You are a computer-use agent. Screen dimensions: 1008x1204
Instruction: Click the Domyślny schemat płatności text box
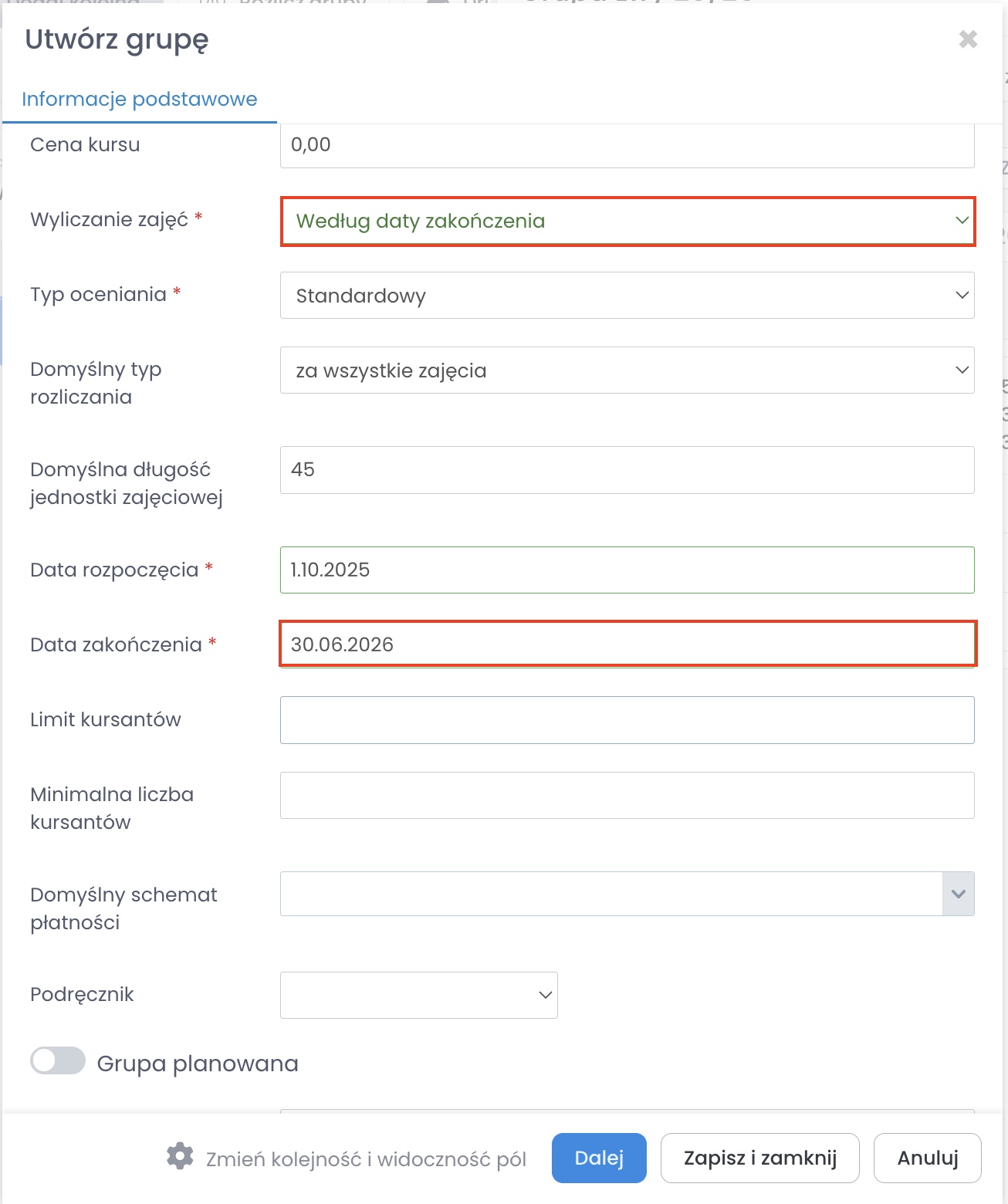click(611, 894)
